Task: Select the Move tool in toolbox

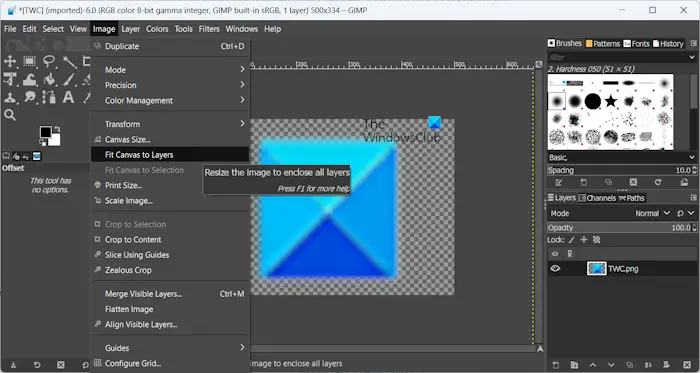Action: click(x=10, y=61)
